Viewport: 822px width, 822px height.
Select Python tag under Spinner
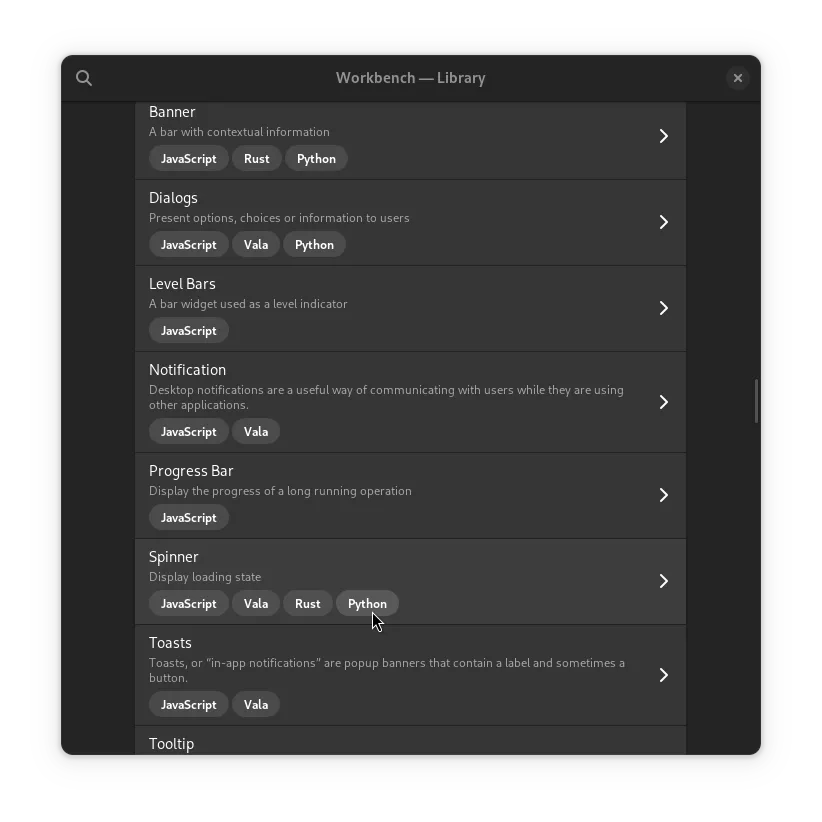[x=367, y=604]
